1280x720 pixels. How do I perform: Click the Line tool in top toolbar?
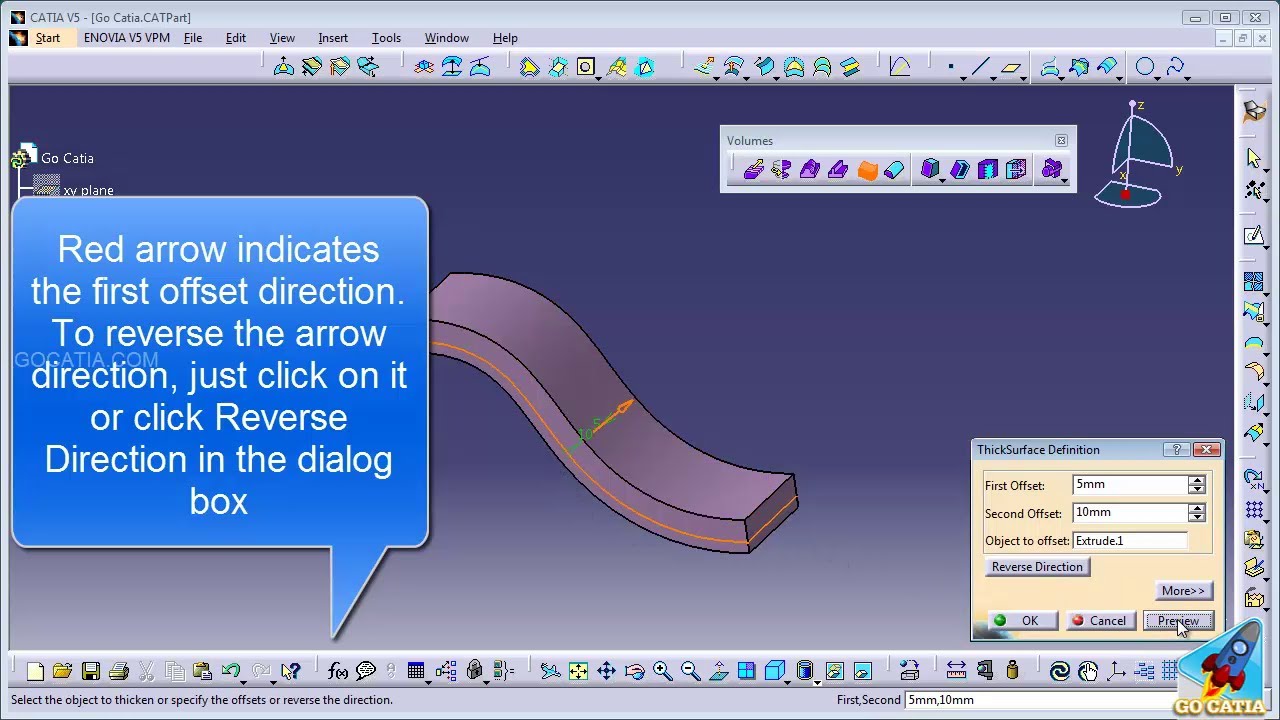(x=980, y=67)
